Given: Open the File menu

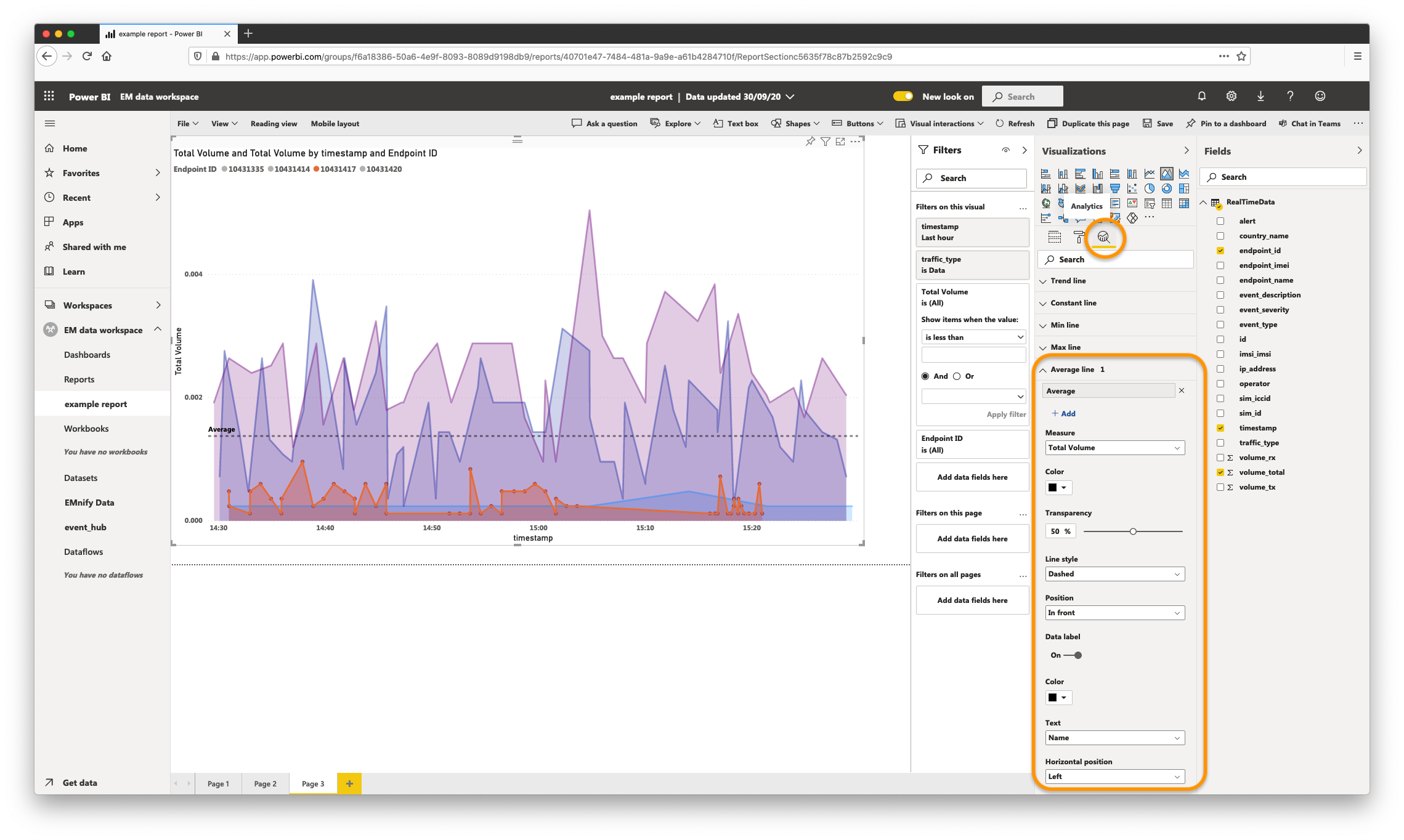Looking at the screenshot, I should click(x=188, y=124).
